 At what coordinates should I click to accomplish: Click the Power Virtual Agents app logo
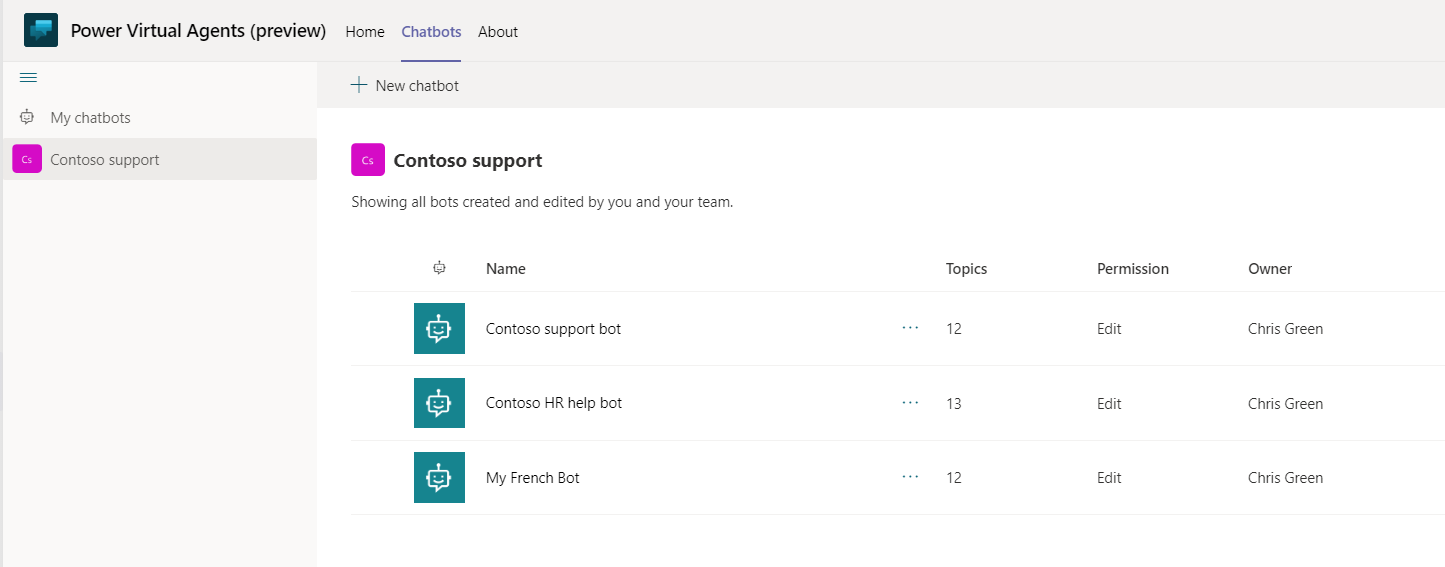click(x=41, y=31)
